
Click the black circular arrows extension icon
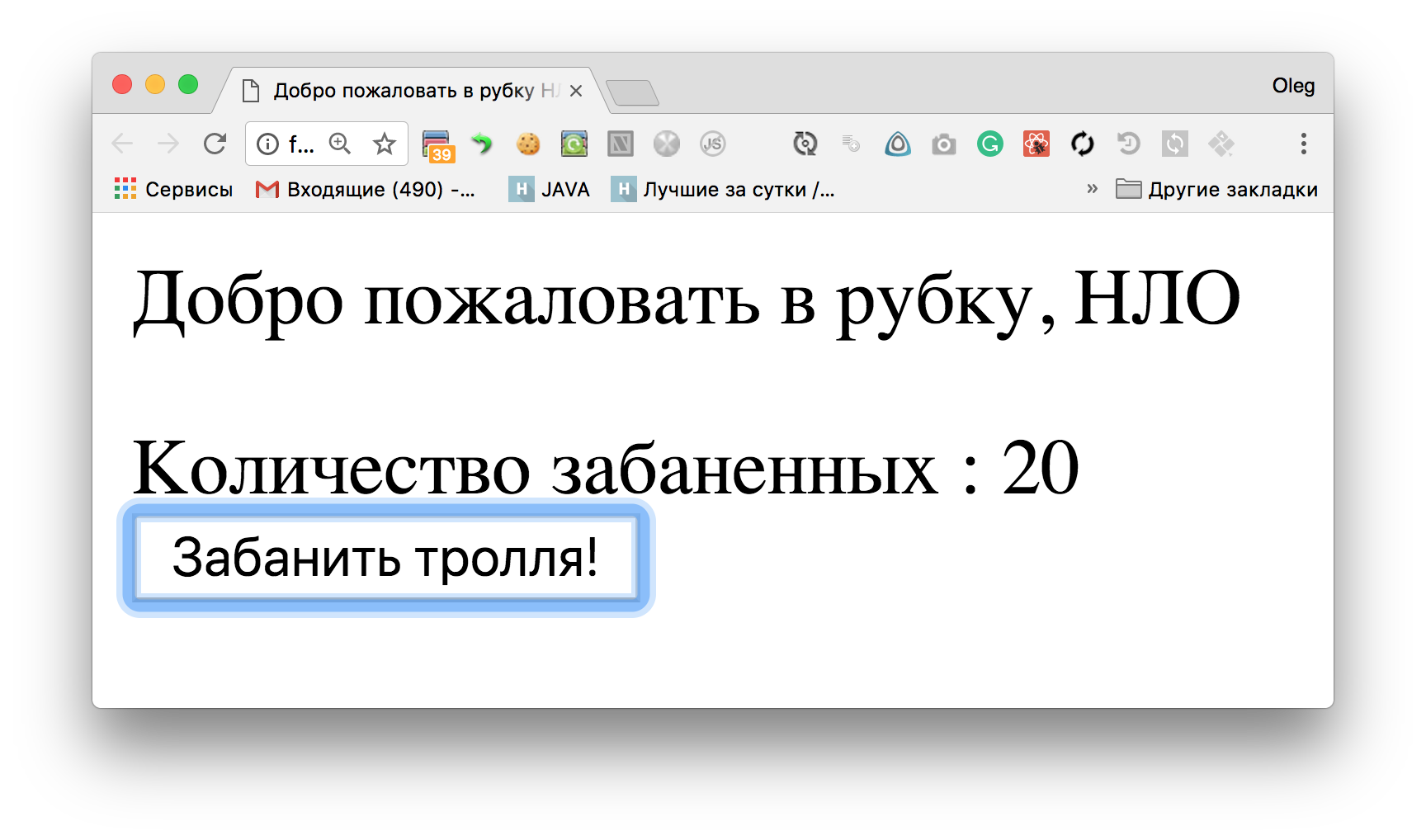pos(1083,144)
